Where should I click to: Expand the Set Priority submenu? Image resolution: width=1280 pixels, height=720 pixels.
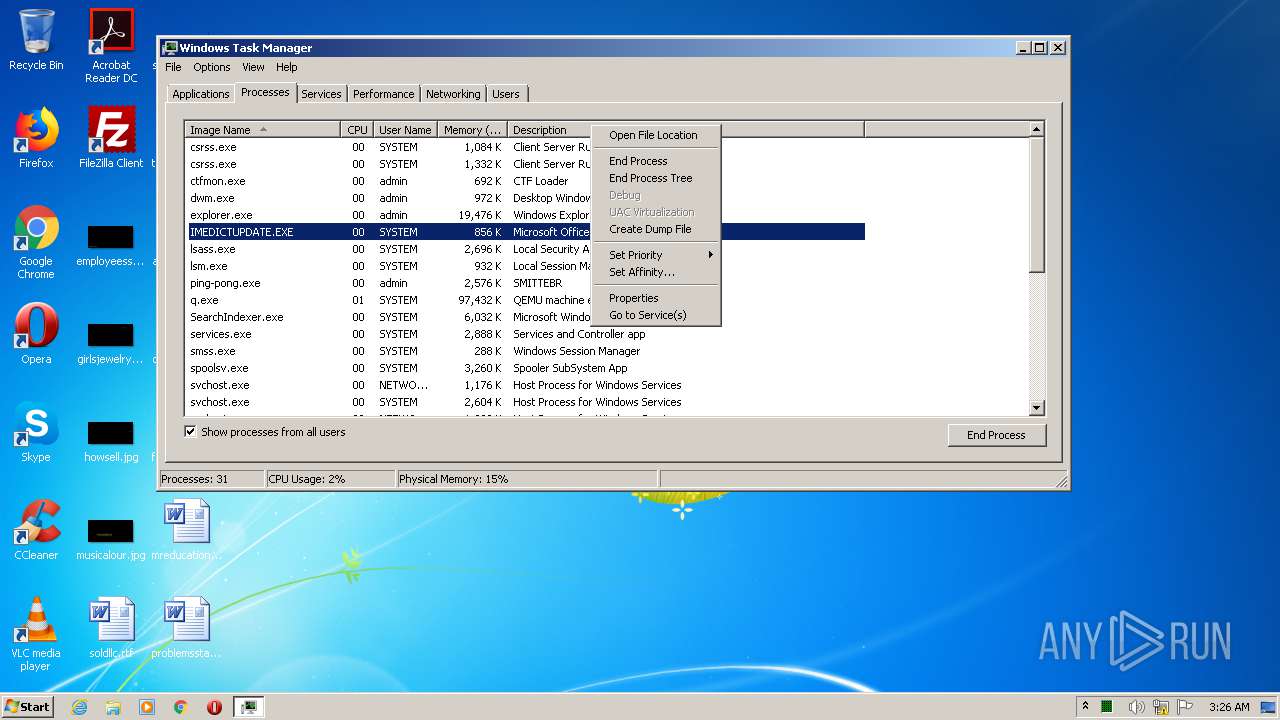(x=656, y=255)
